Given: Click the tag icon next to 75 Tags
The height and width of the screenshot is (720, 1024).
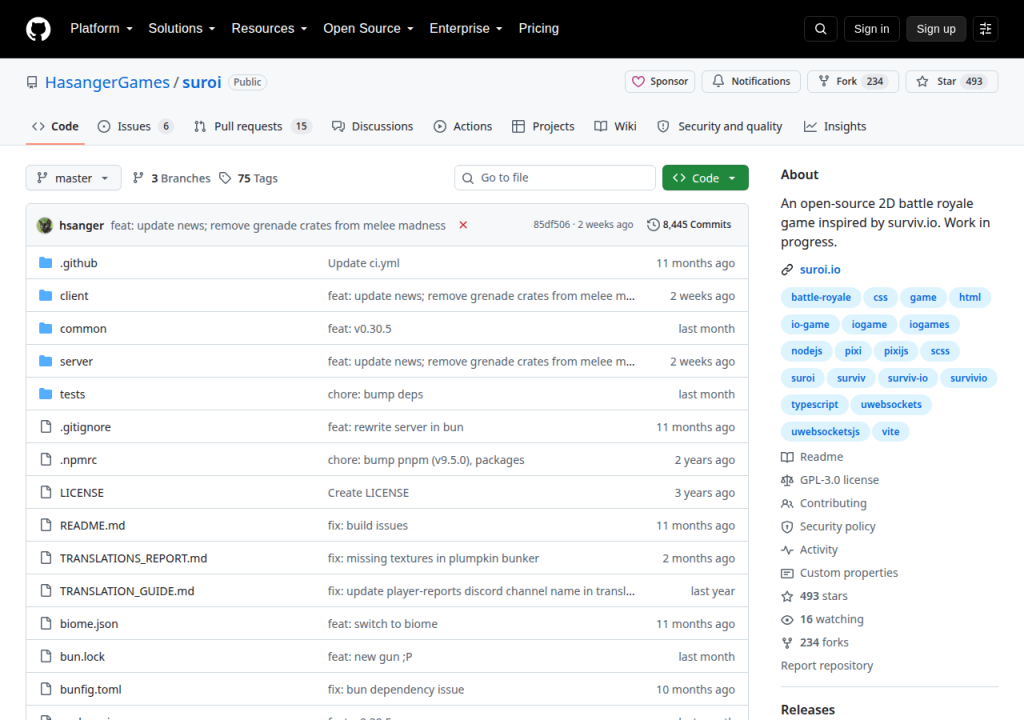Looking at the screenshot, I should (x=225, y=178).
